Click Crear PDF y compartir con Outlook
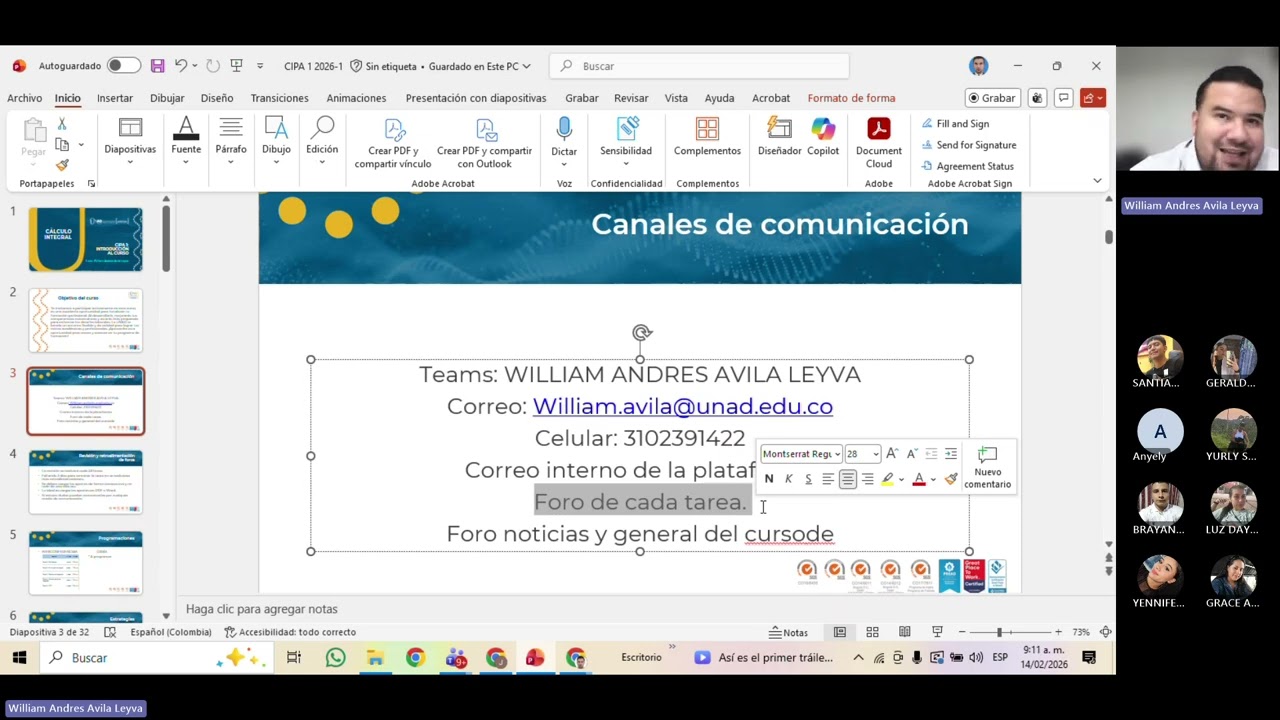1280x720 pixels. tap(485, 144)
